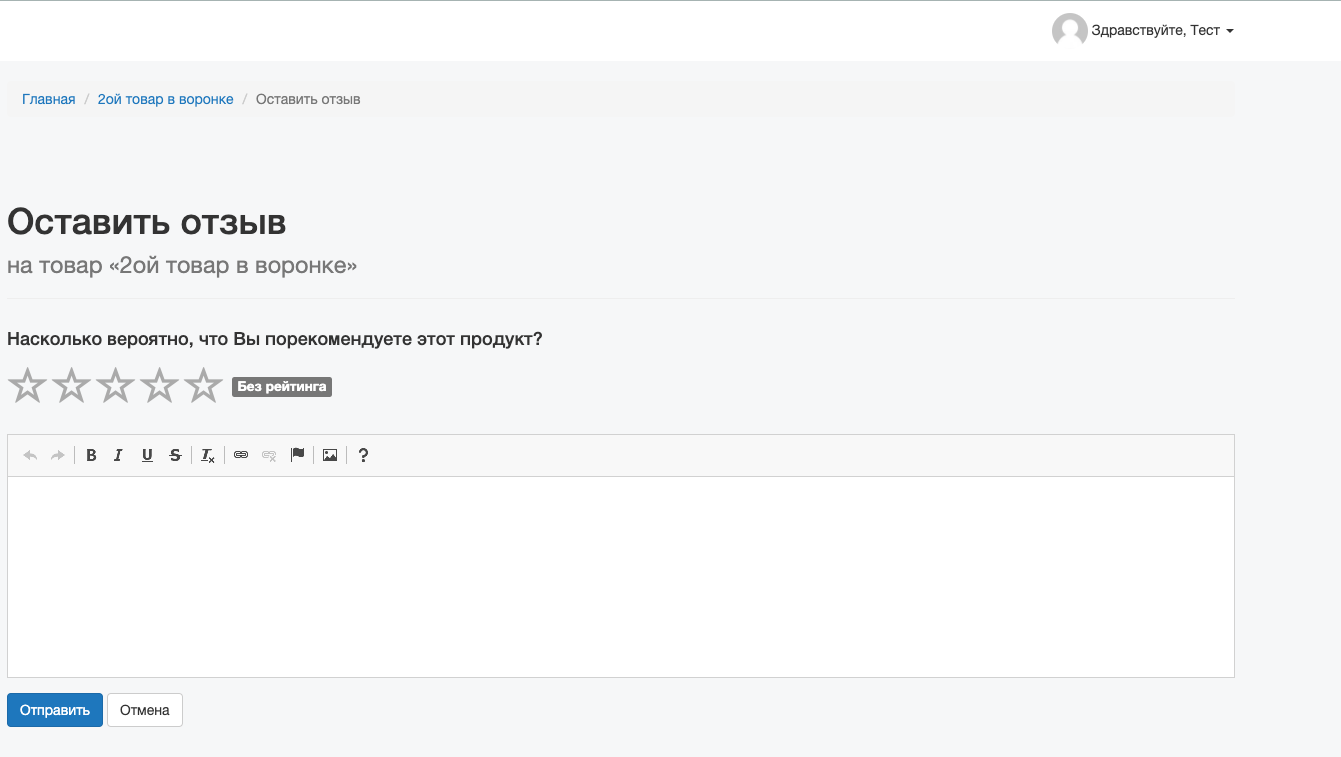Image resolution: width=1341 pixels, height=757 pixels.
Task: Insert a link using the chain icon
Action: (x=241, y=455)
